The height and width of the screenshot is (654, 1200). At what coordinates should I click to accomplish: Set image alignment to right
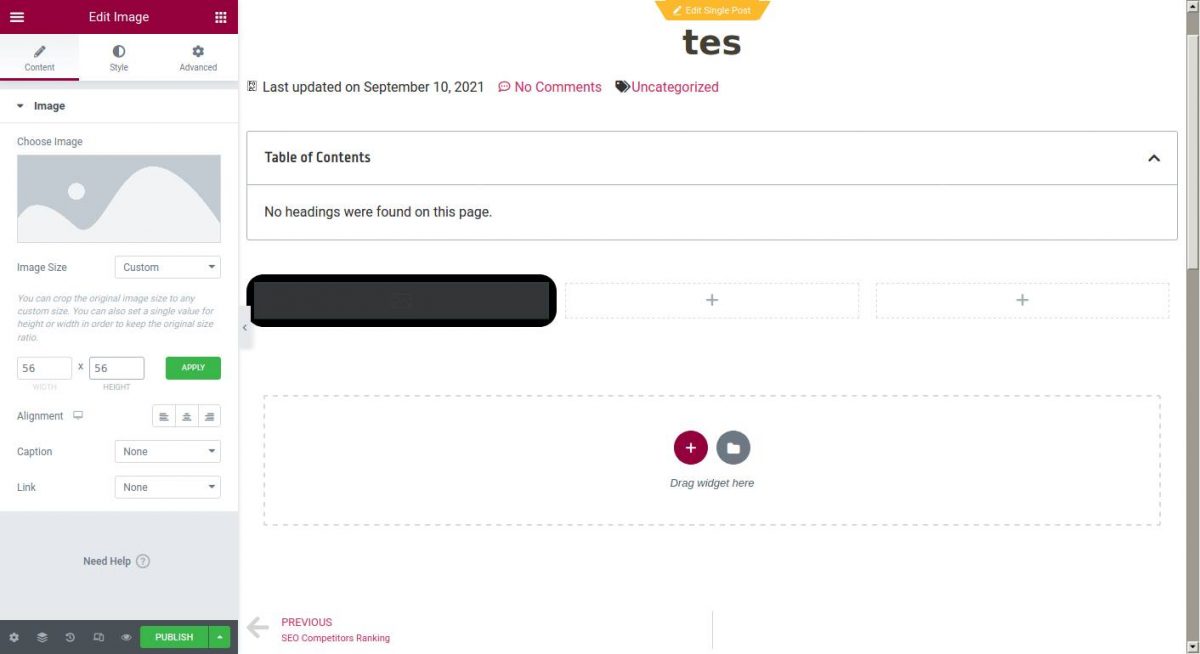pyautogui.click(x=209, y=416)
